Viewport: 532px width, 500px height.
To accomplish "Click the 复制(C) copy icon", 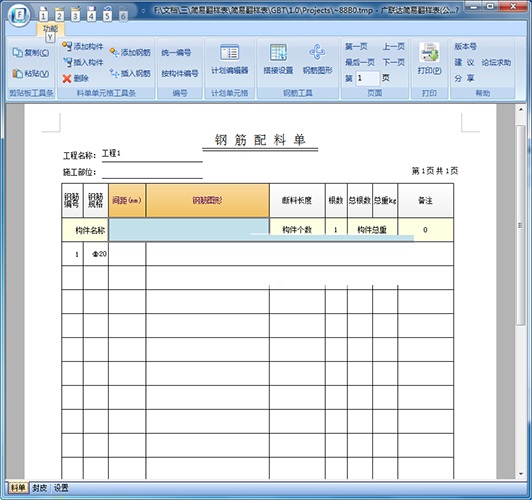I will [x=17, y=53].
